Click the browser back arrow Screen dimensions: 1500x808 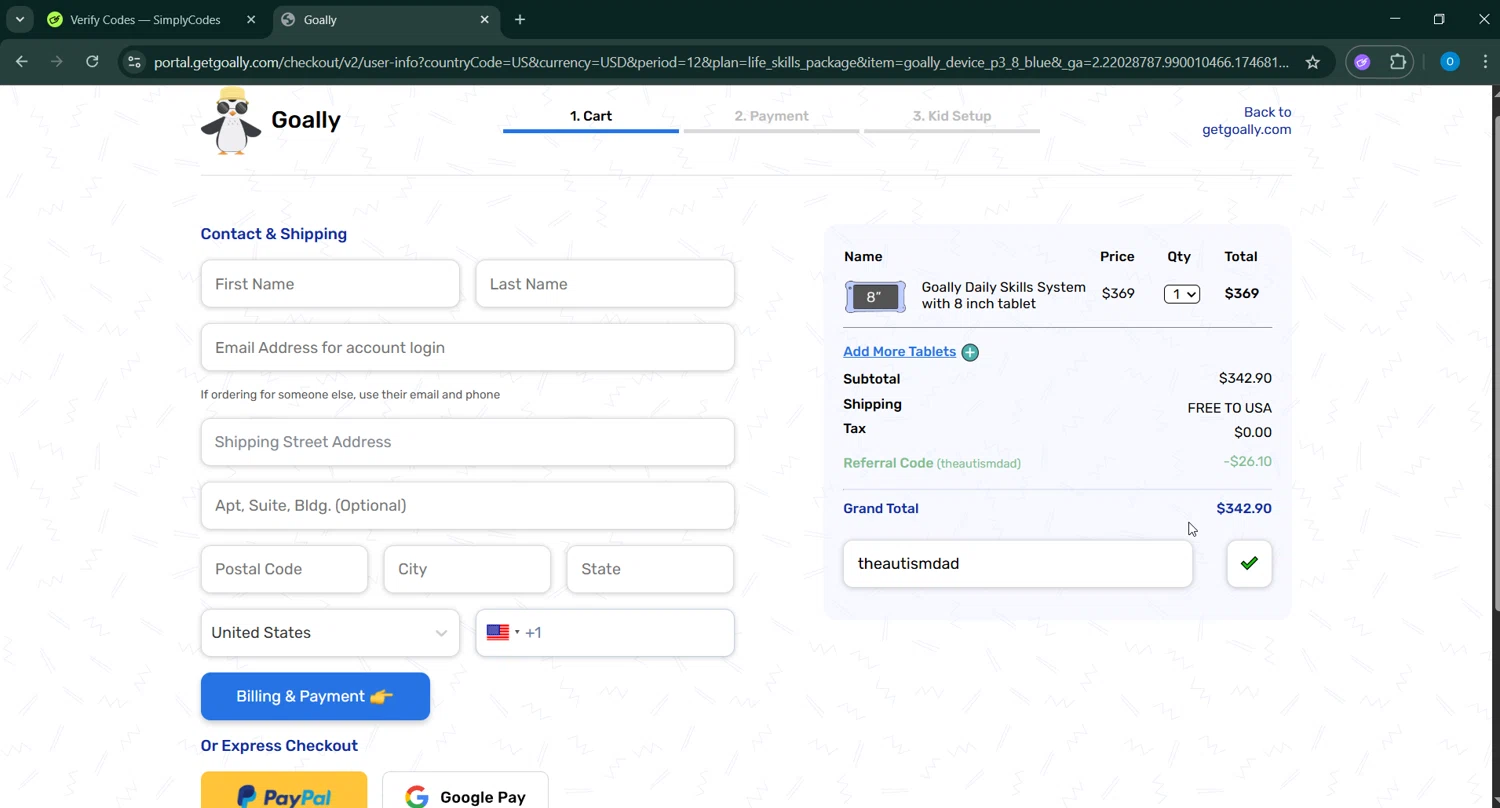[22, 62]
